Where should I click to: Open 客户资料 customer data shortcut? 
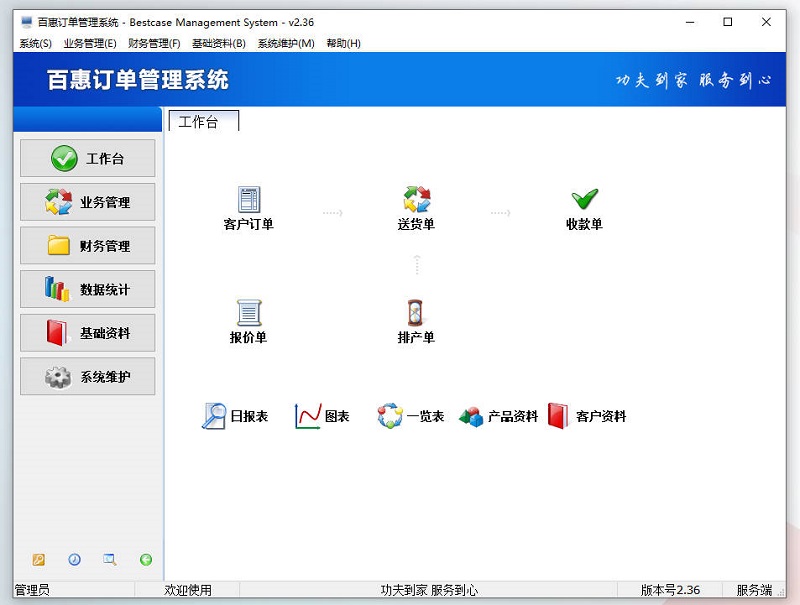(587, 416)
